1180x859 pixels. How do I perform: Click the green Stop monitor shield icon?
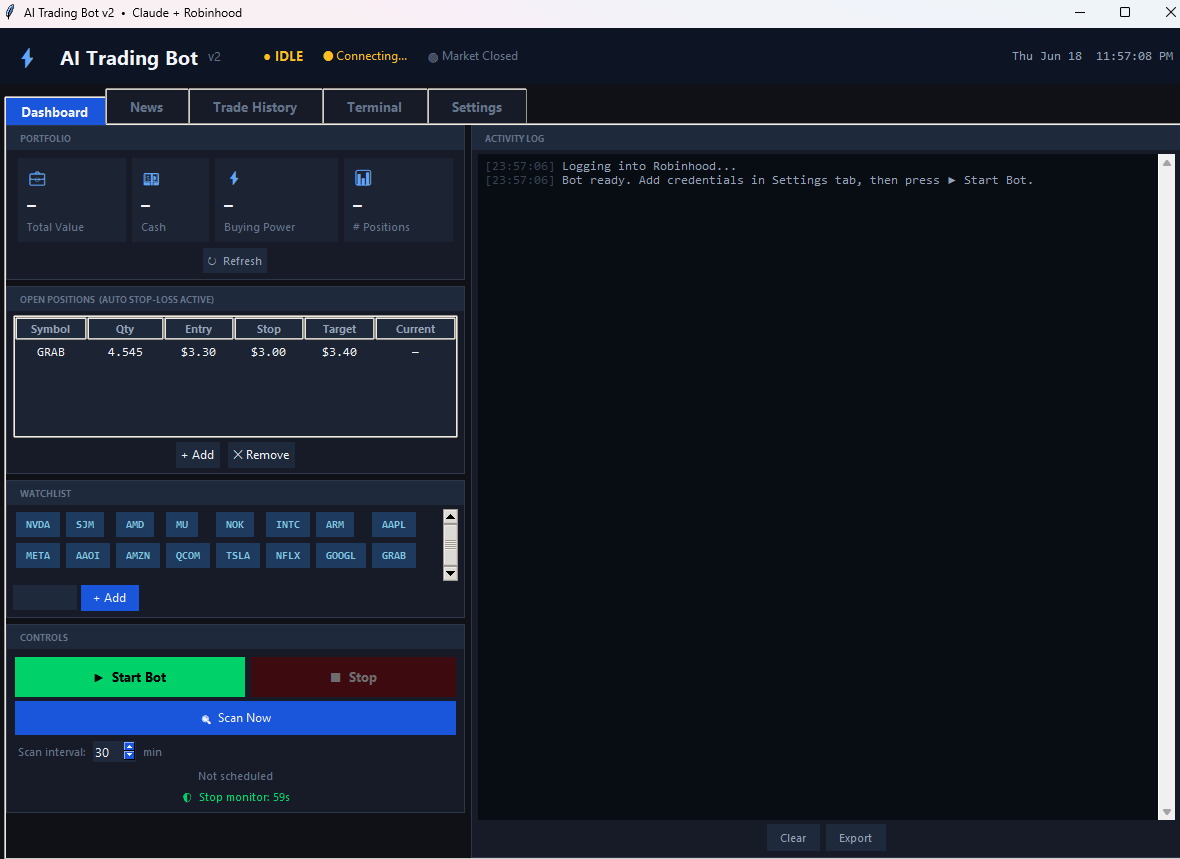(187, 797)
